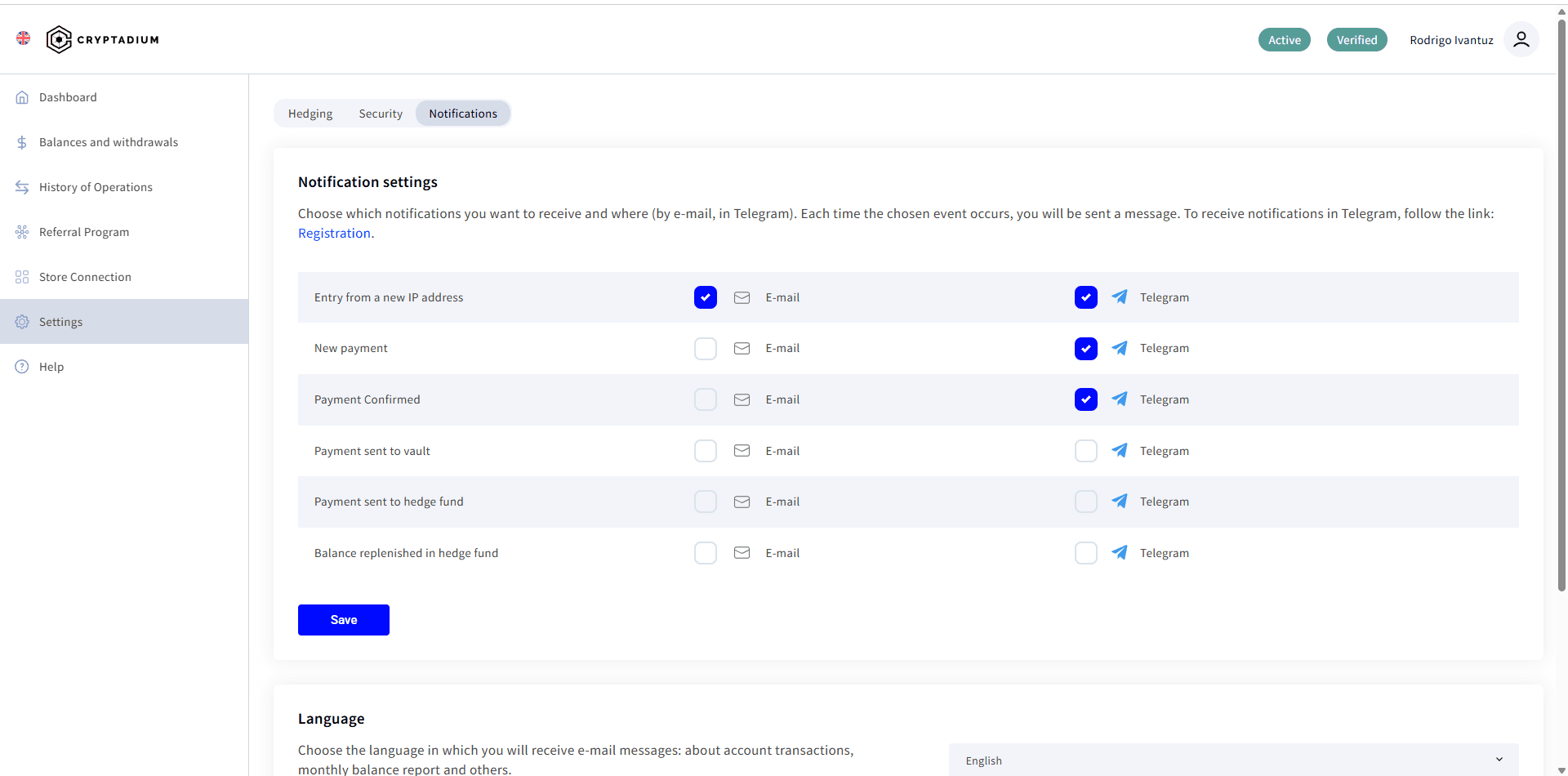Enable E-mail for Balance replenished in hedge fund
1568x776 pixels.
(x=706, y=553)
